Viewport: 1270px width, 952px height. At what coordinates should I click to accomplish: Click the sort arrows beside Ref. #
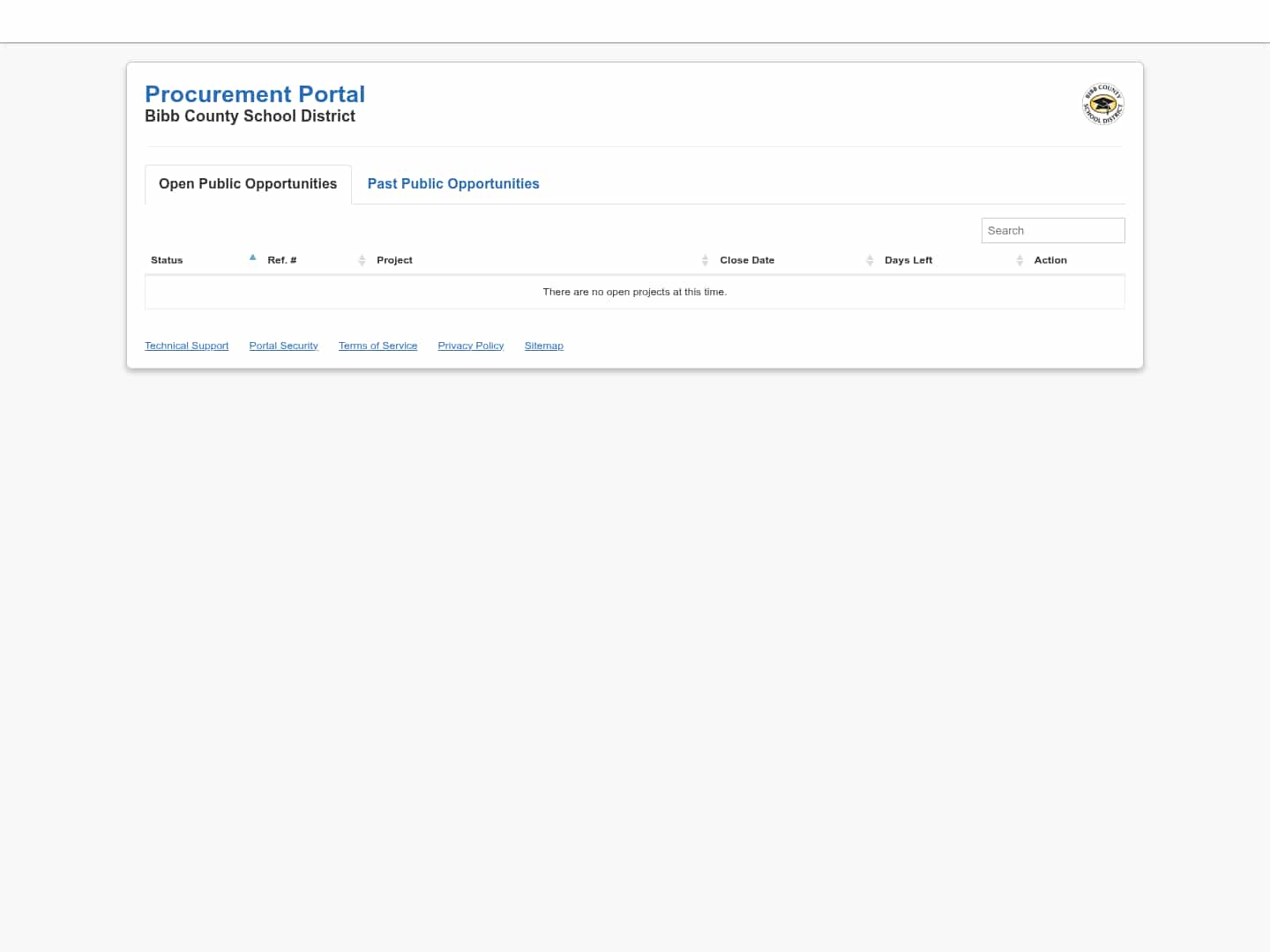coord(362,260)
